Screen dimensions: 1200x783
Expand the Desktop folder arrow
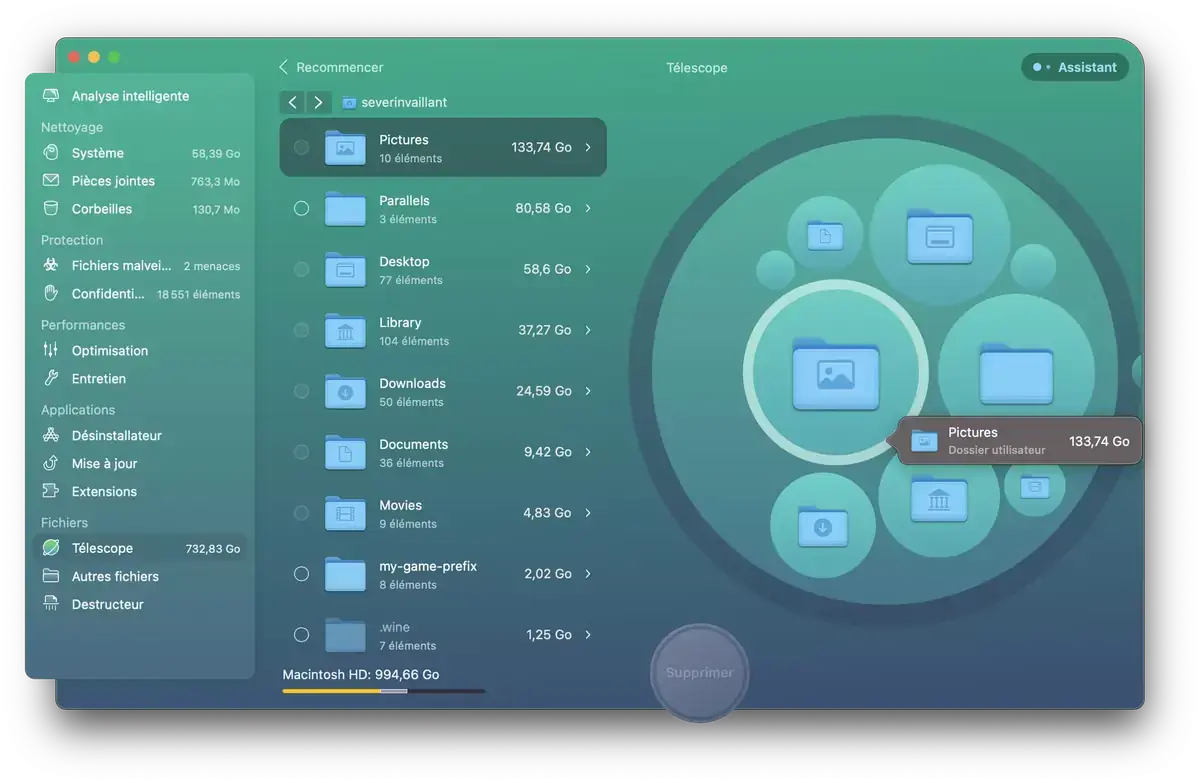pos(588,270)
